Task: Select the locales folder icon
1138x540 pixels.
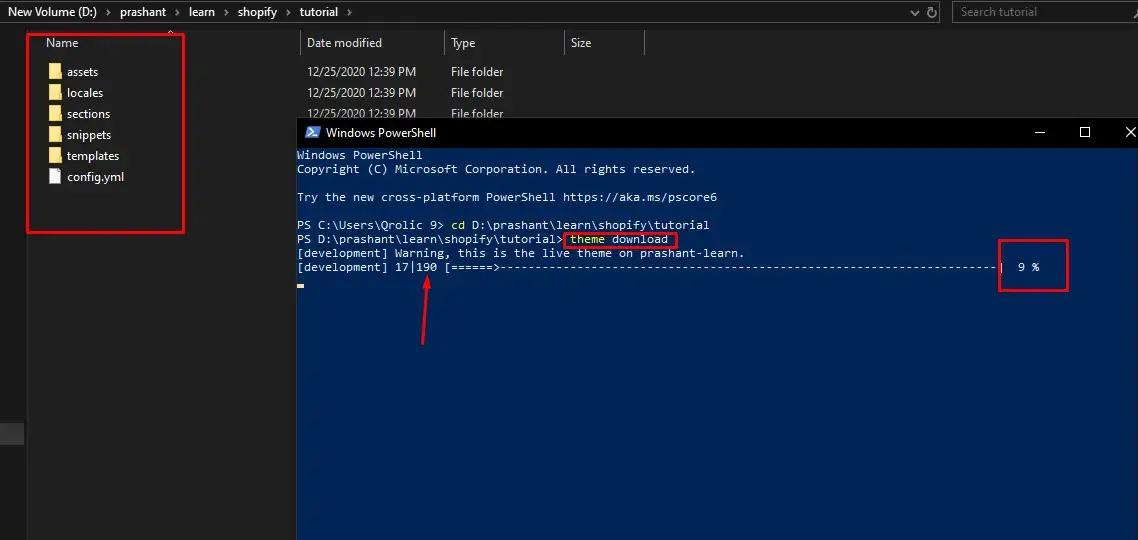Action: (54, 93)
